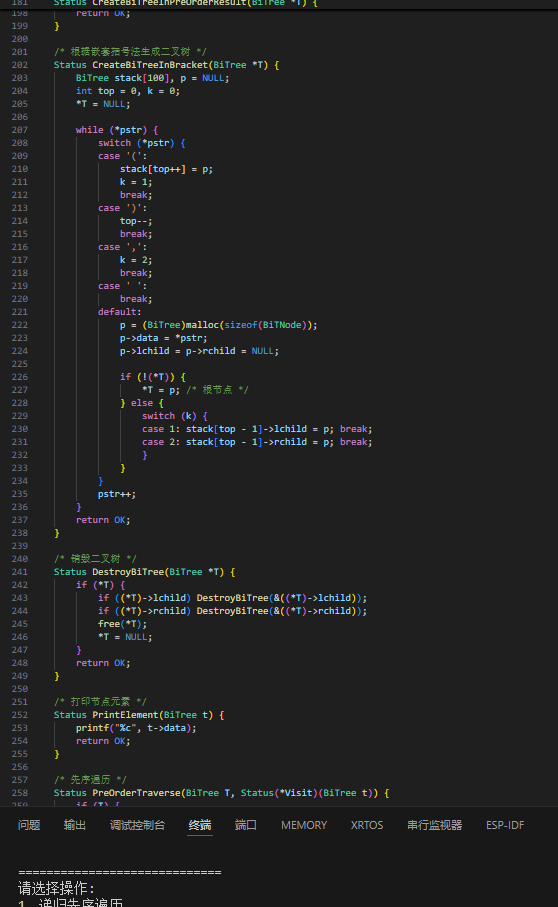Click line number 202 in the gutter
Image resolution: width=558 pixels, height=907 pixels.
tap(20, 65)
